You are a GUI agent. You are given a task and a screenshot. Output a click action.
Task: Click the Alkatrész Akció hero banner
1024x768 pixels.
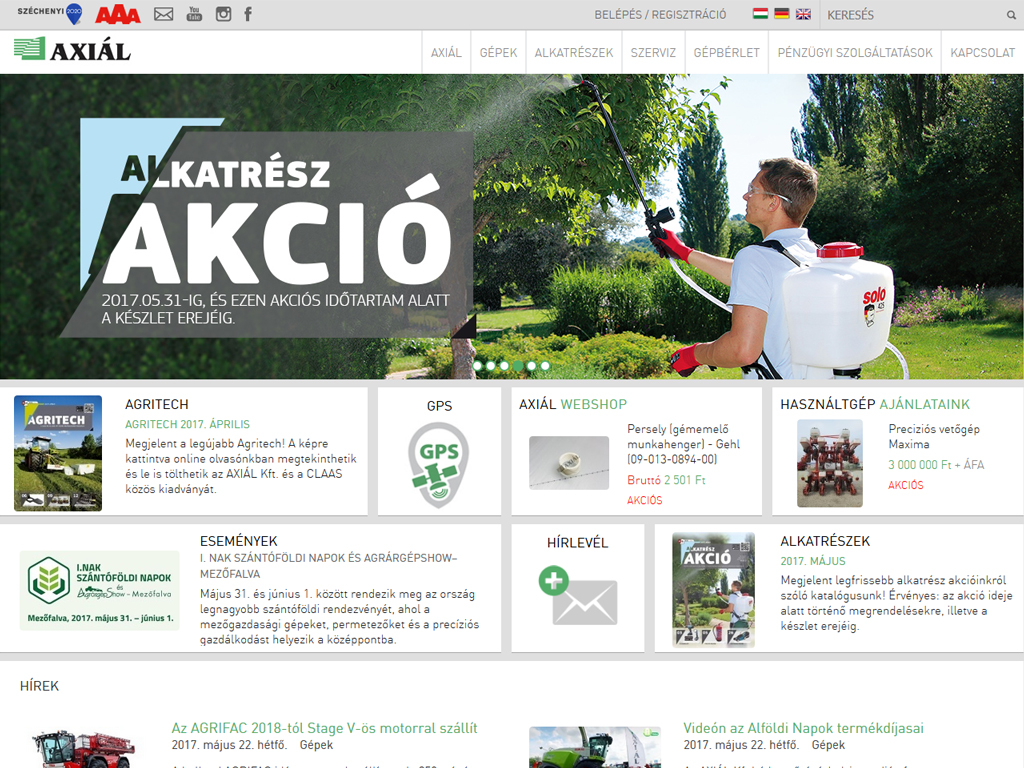click(512, 227)
